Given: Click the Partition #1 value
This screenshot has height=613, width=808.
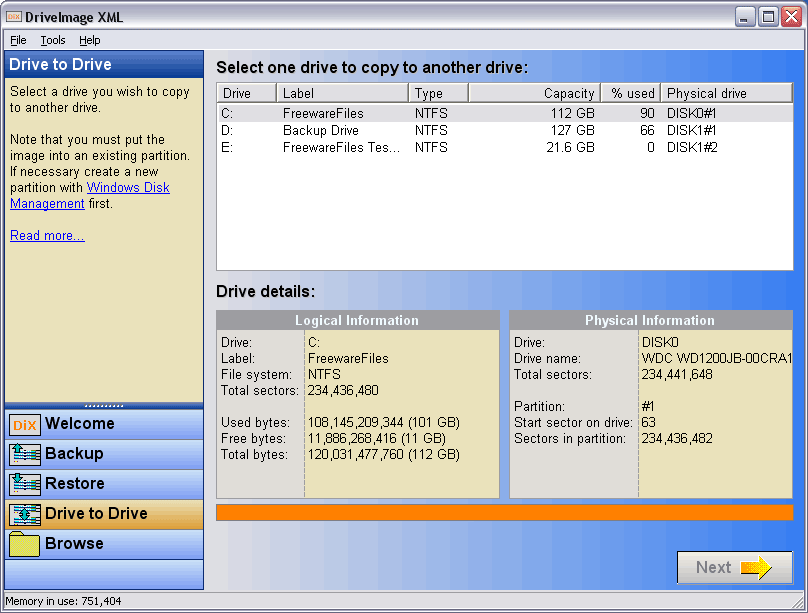Looking at the screenshot, I should [648, 406].
